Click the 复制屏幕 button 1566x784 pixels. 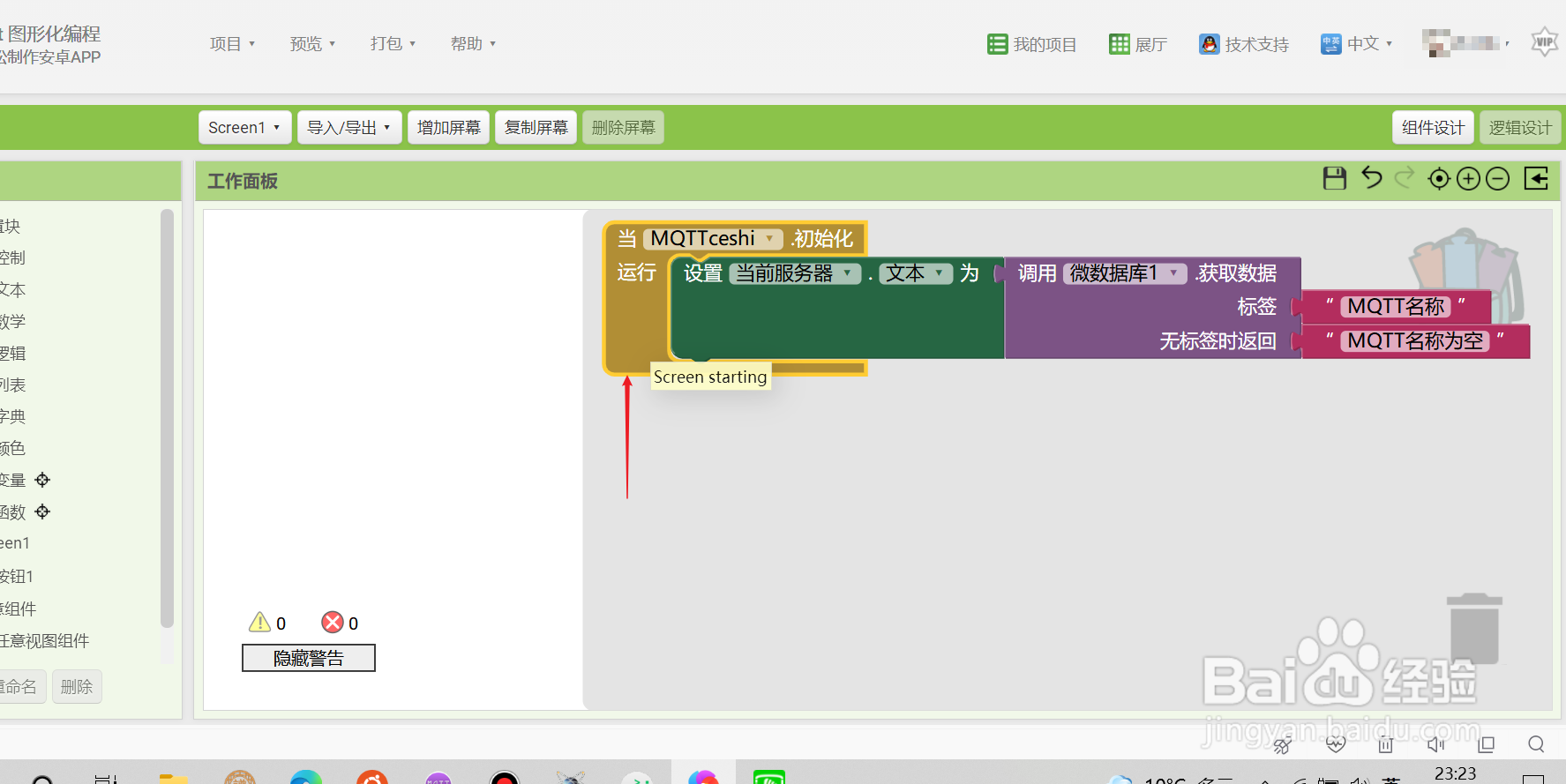[x=536, y=128]
